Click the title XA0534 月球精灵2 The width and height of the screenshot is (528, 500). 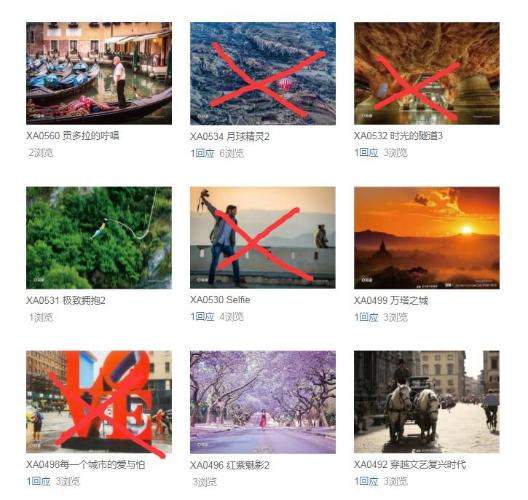coord(230,136)
